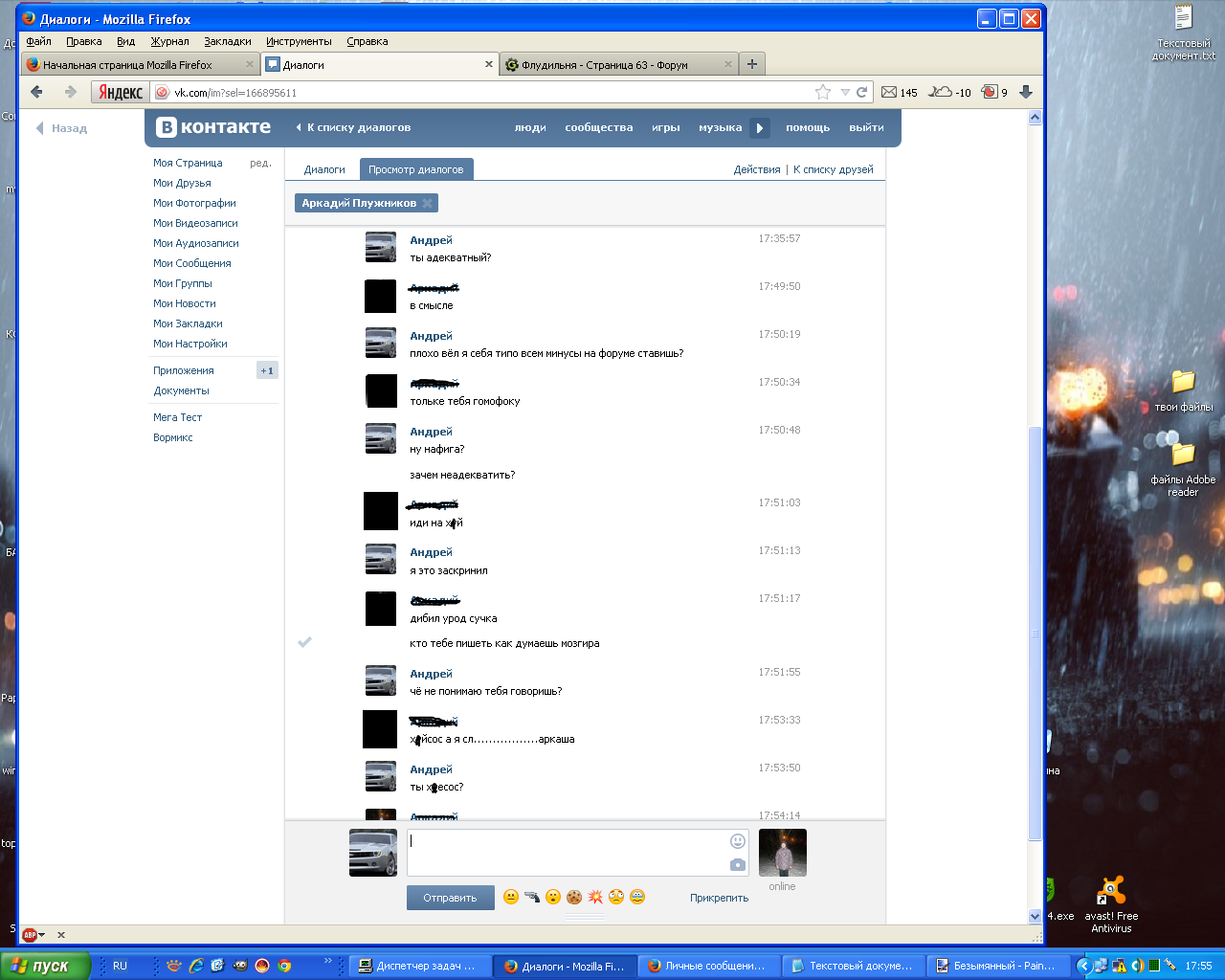
Task: Open Мои Сообщения in the sidebar
Action: tap(191, 263)
